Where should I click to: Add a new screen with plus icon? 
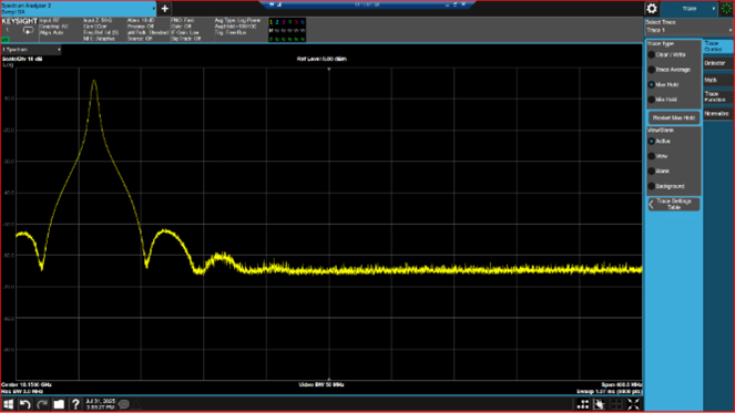[165, 9]
